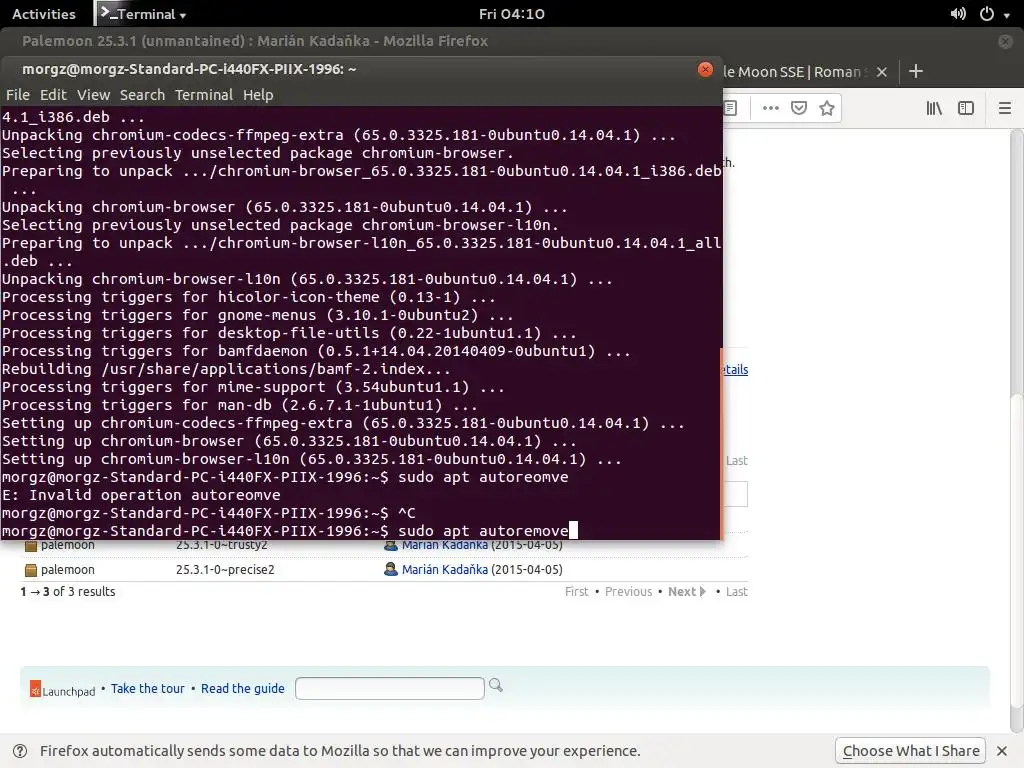Bookmark this page with star icon
The width and height of the screenshot is (1024, 768).
pyautogui.click(x=827, y=108)
